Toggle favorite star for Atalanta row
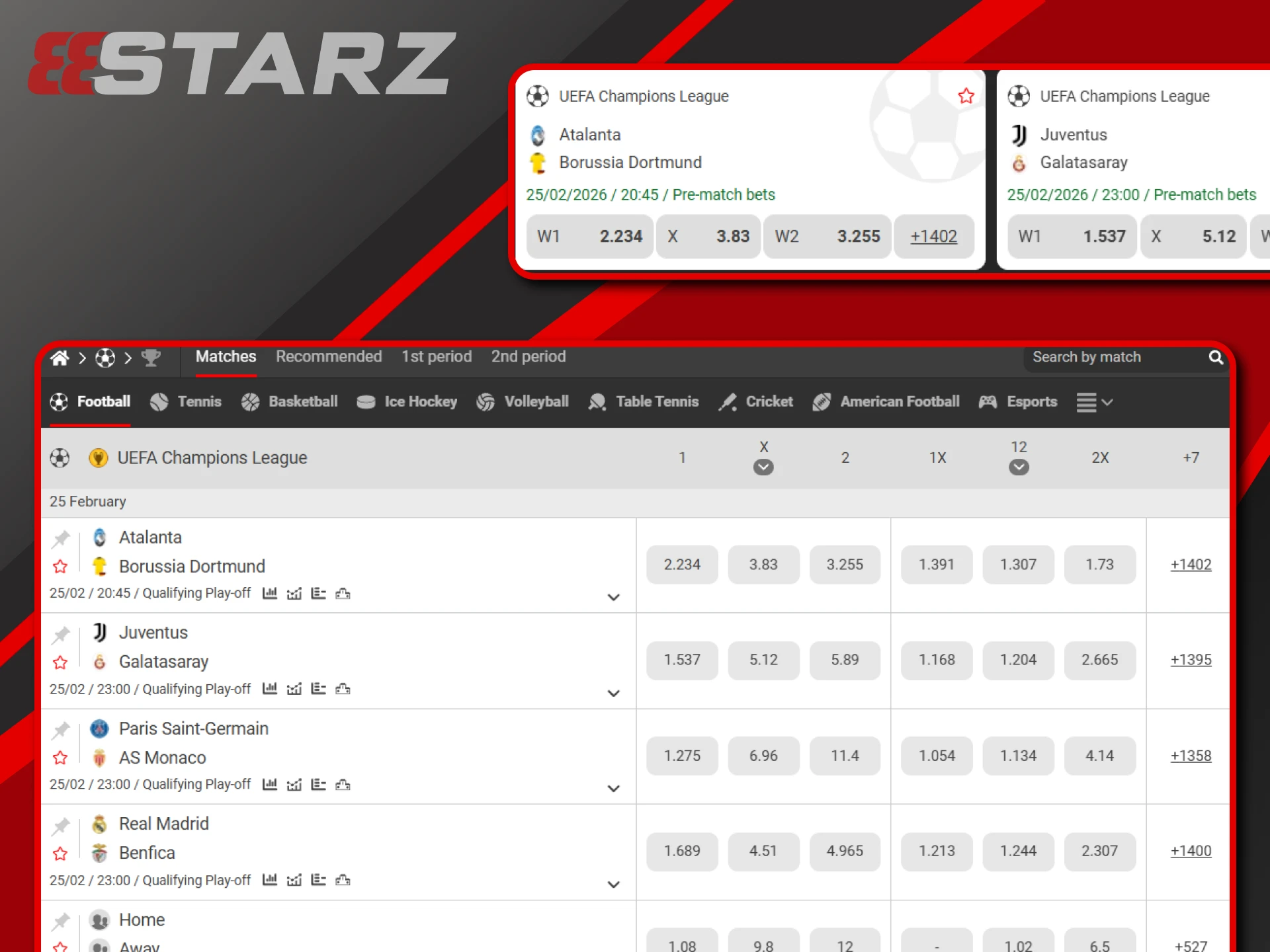The image size is (1270, 952). [60, 567]
